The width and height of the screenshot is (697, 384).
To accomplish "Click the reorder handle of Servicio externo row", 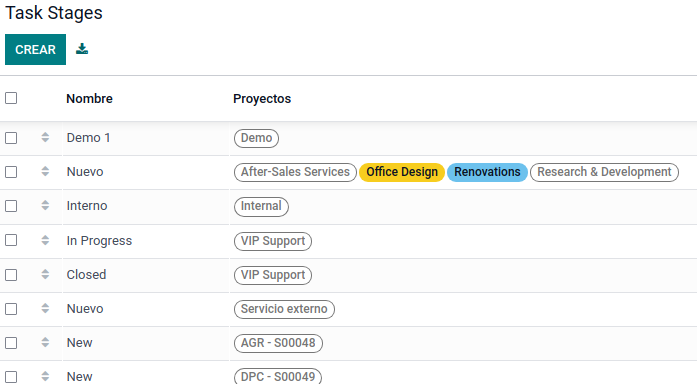I will 45,308.
